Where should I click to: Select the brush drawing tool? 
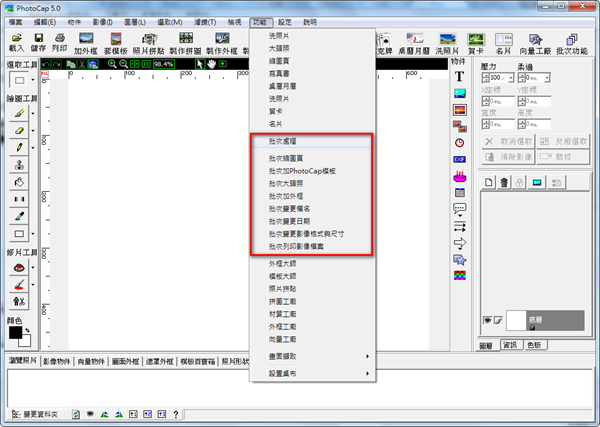19,113
